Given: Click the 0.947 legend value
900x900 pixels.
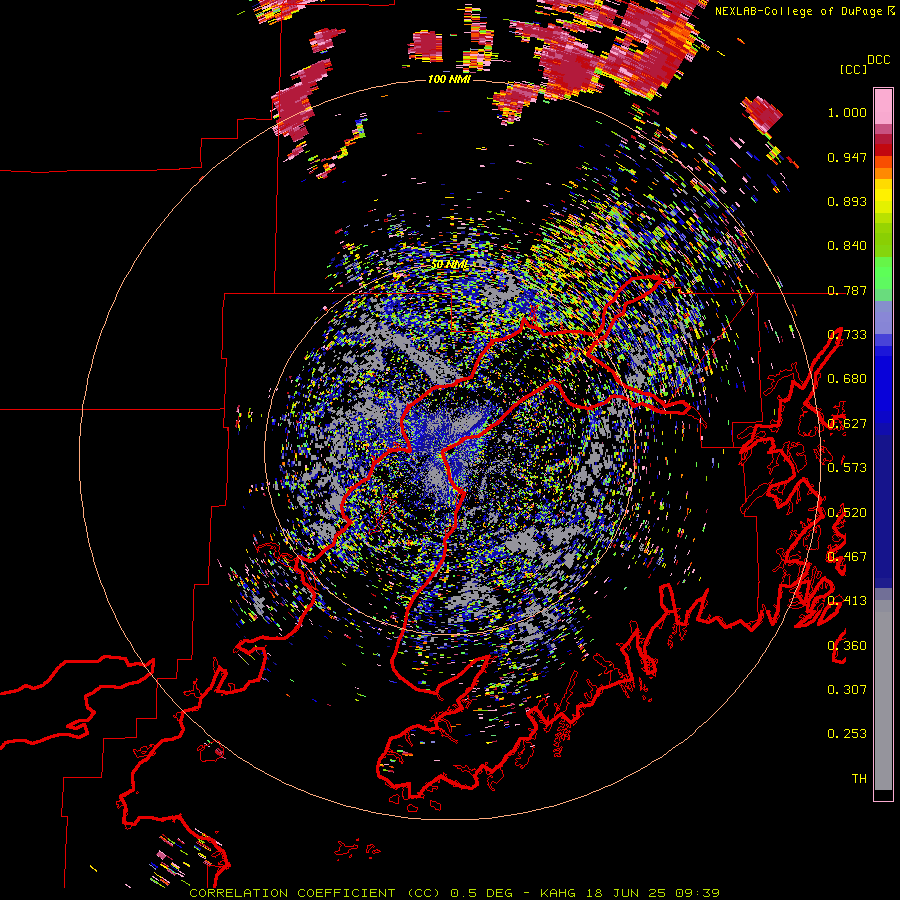Looking at the screenshot, I should click(847, 157).
